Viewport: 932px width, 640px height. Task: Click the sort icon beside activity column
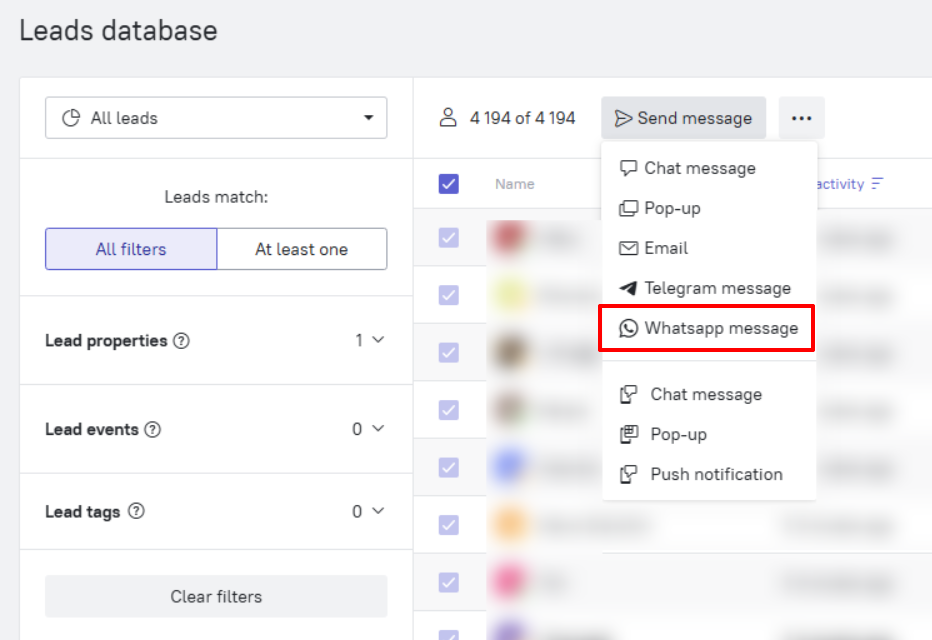pyautogui.click(x=877, y=184)
